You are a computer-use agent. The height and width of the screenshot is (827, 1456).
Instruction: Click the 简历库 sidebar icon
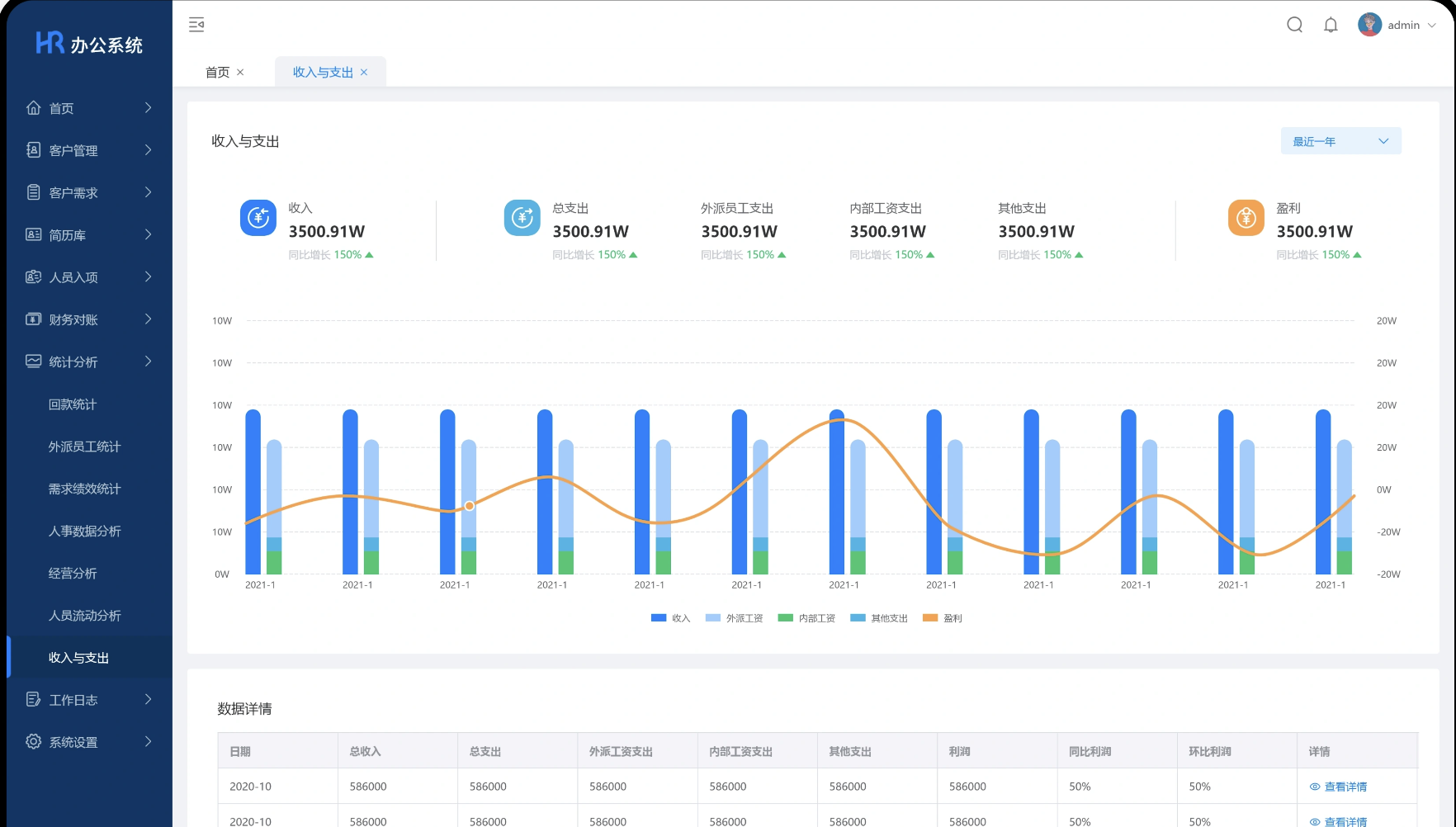tap(33, 234)
